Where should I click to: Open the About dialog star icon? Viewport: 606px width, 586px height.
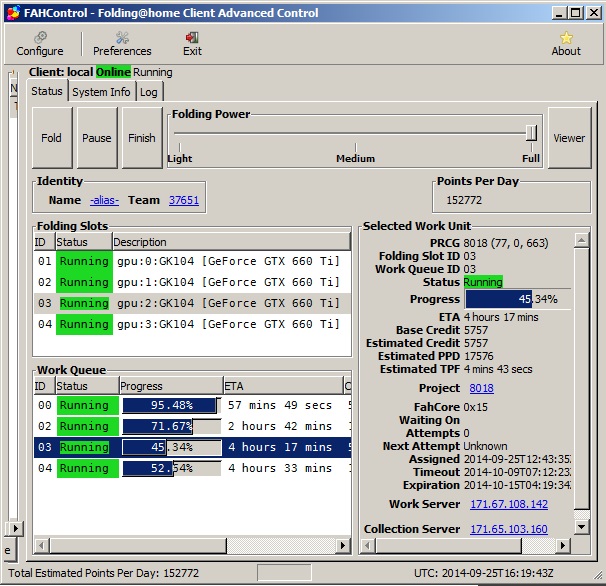coord(566,38)
